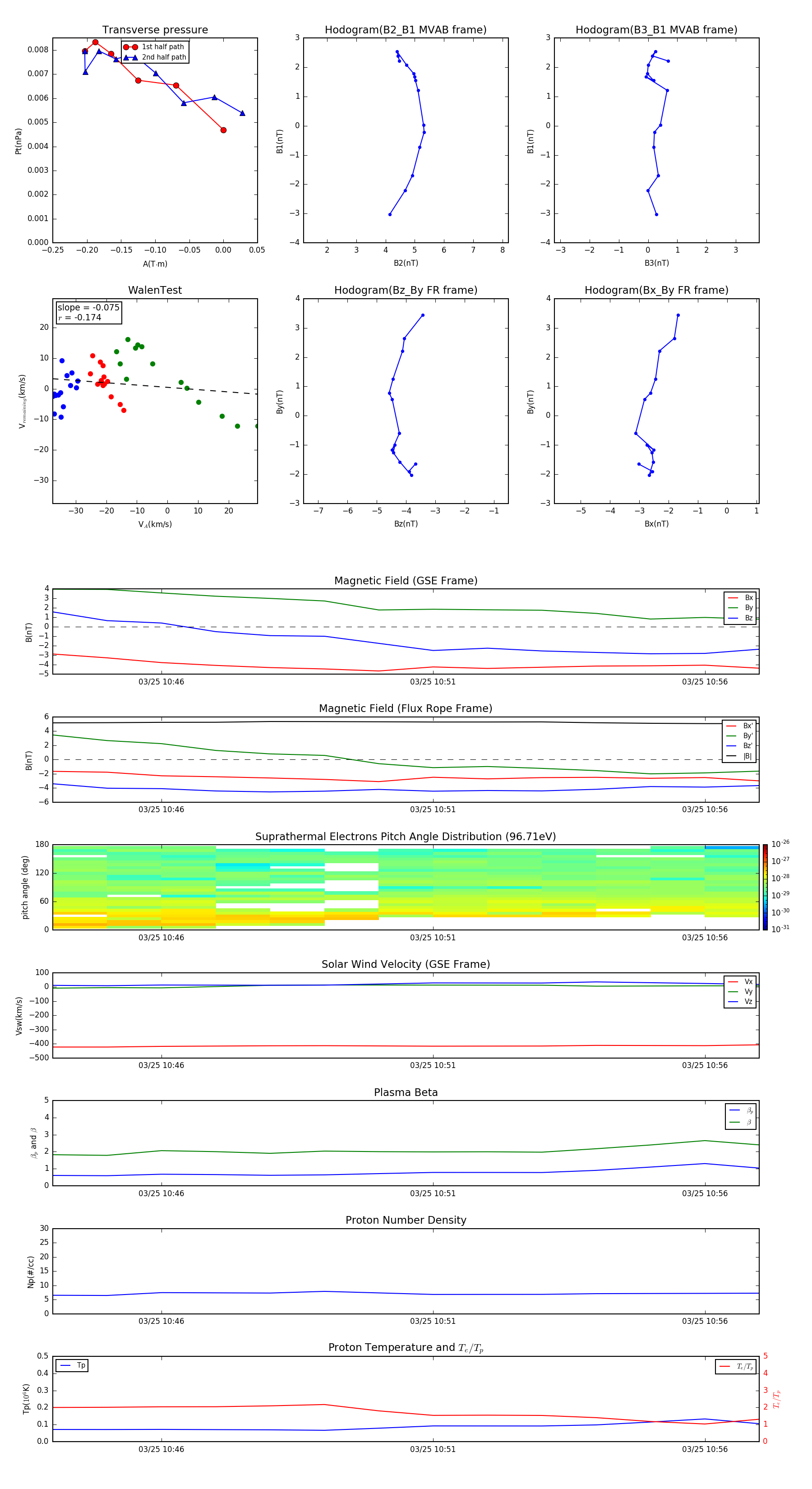The width and height of the screenshot is (812, 1489).
Task: Click 'Bz' in GSE magnetic field legend
Action: coord(741,618)
